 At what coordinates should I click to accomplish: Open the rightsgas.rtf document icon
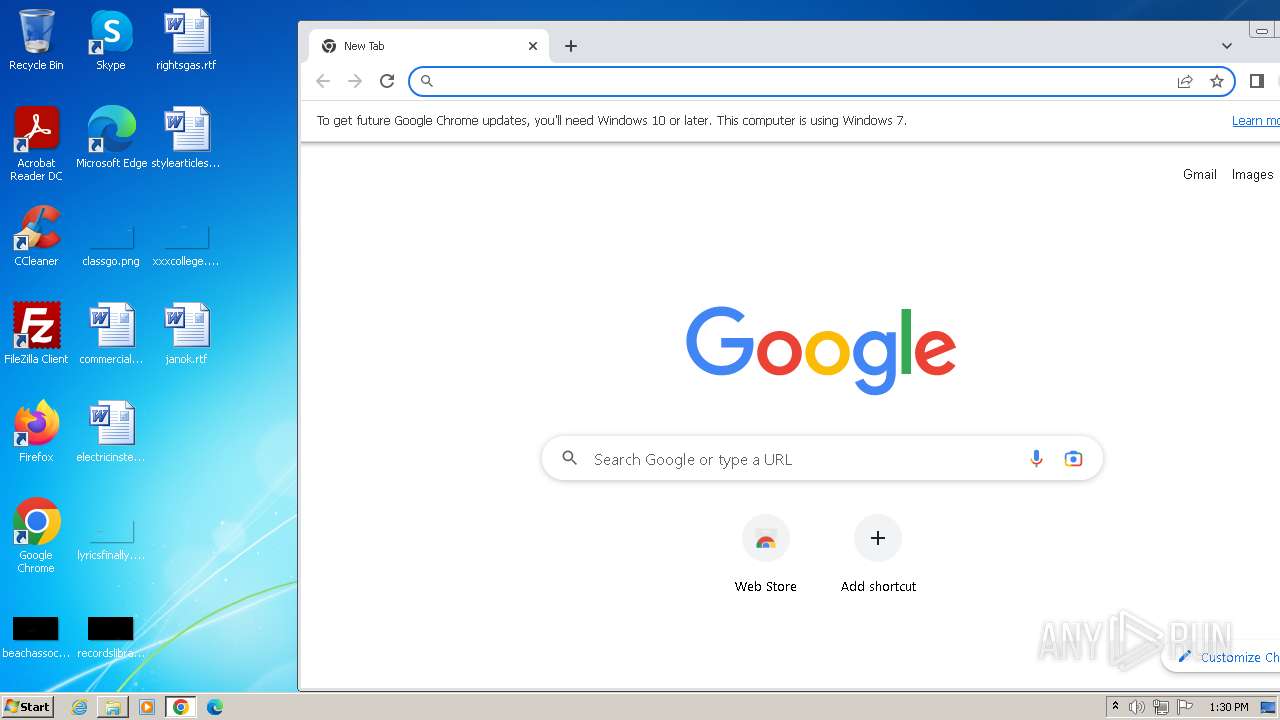[186, 40]
